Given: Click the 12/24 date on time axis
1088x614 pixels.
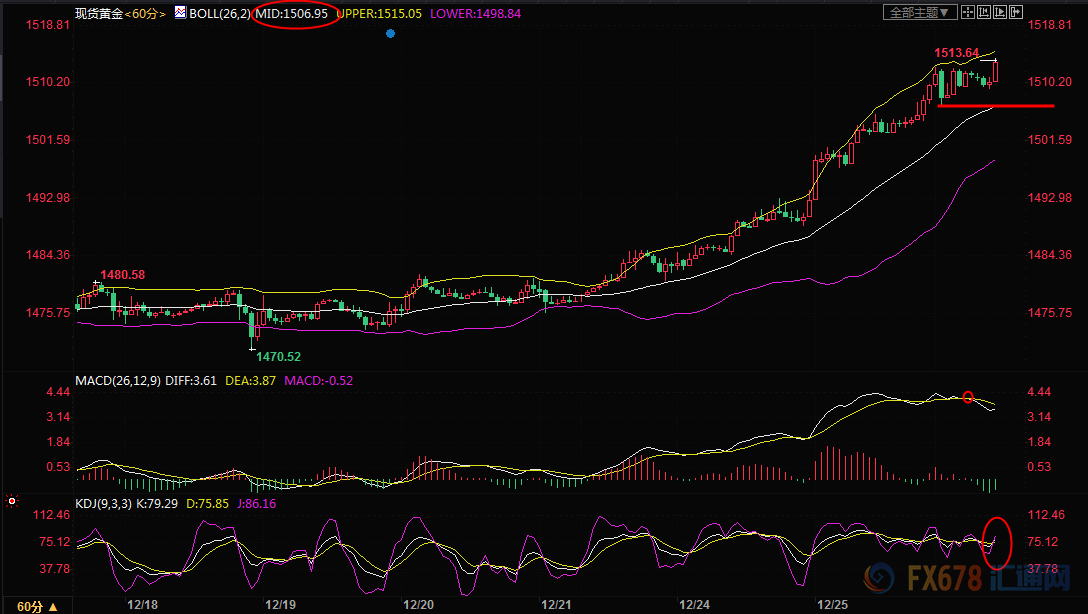Looking at the screenshot, I should pos(694,606).
